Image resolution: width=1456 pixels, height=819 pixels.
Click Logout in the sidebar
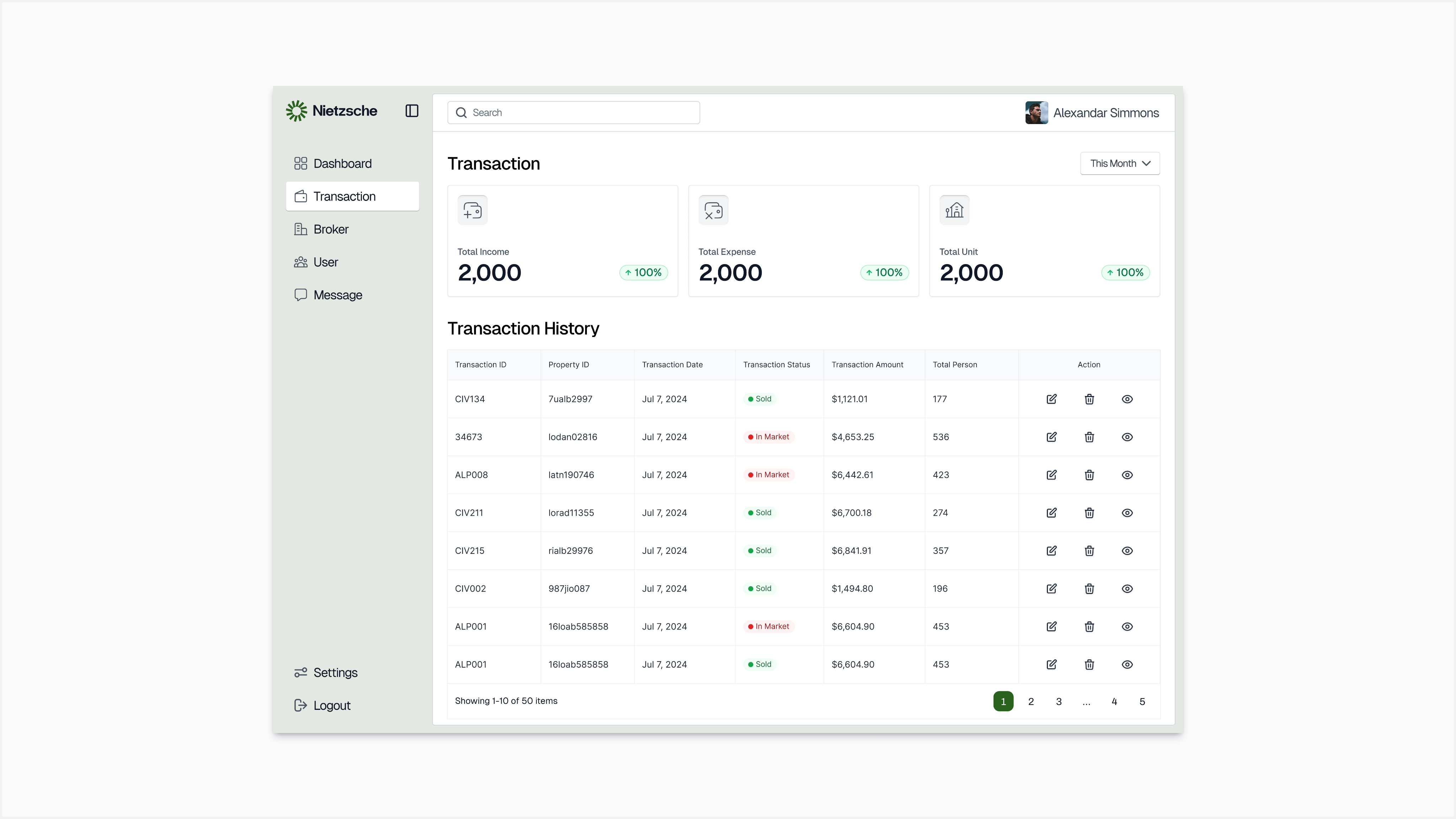coord(331,705)
